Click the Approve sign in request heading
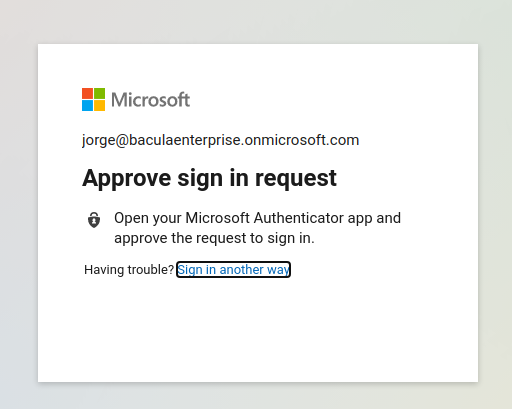Screen dimensions: 512x409 point(209,178)
